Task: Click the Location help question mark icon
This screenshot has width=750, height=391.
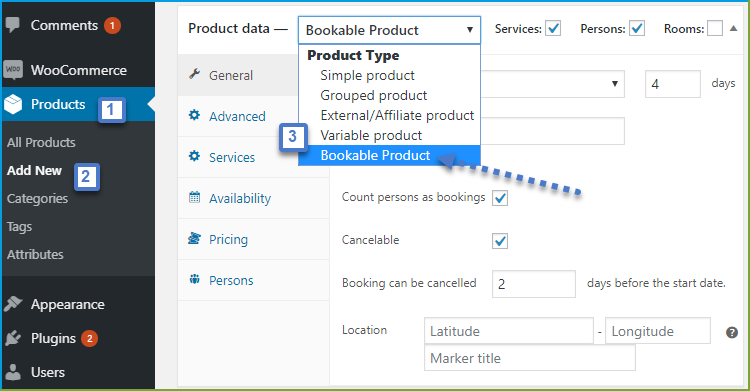Action: [732, 332]
